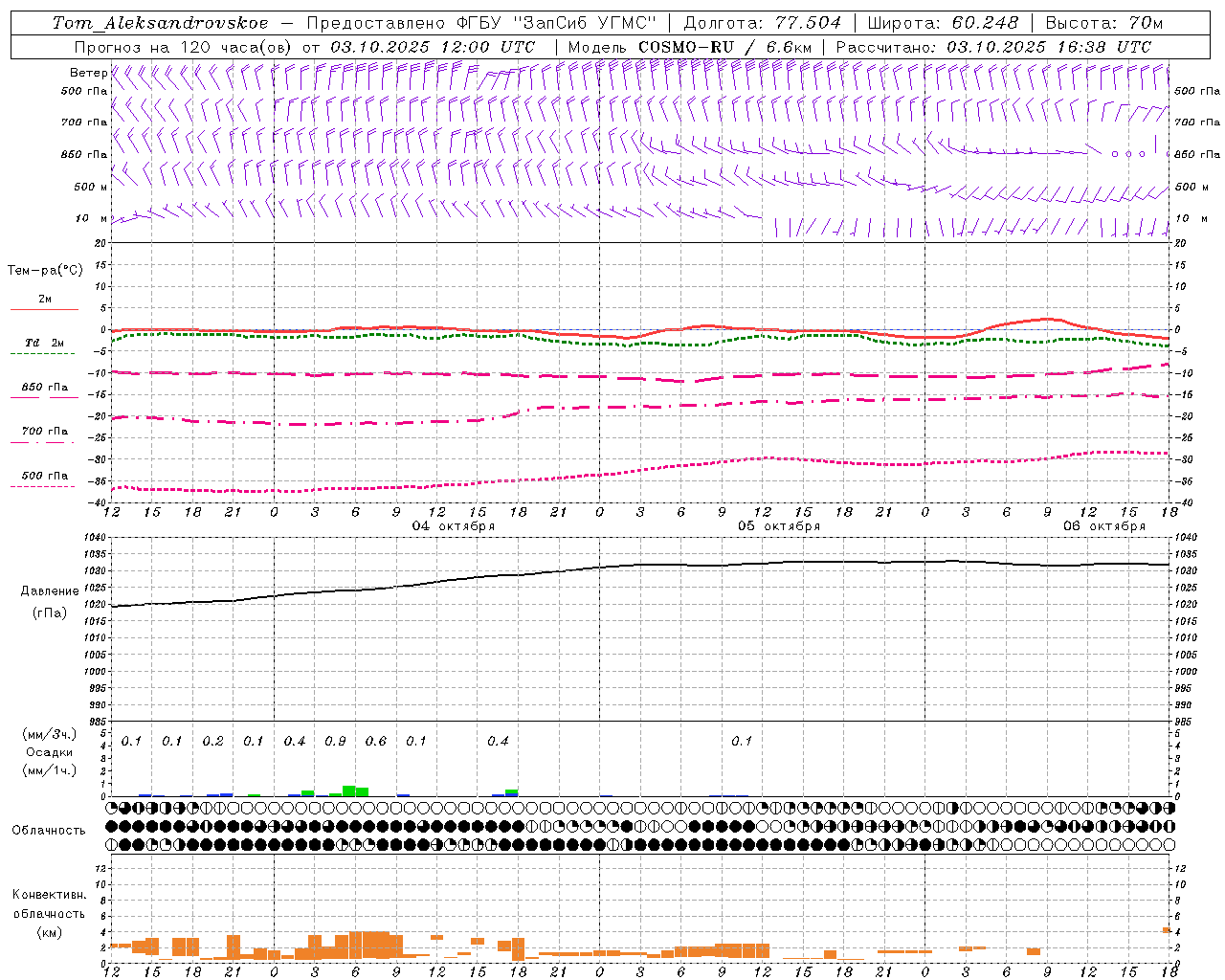Viewport: 1225px width, 980px height.
Task: Click the Td 2м dew point legend entry
Action: [x=45, y=343]
